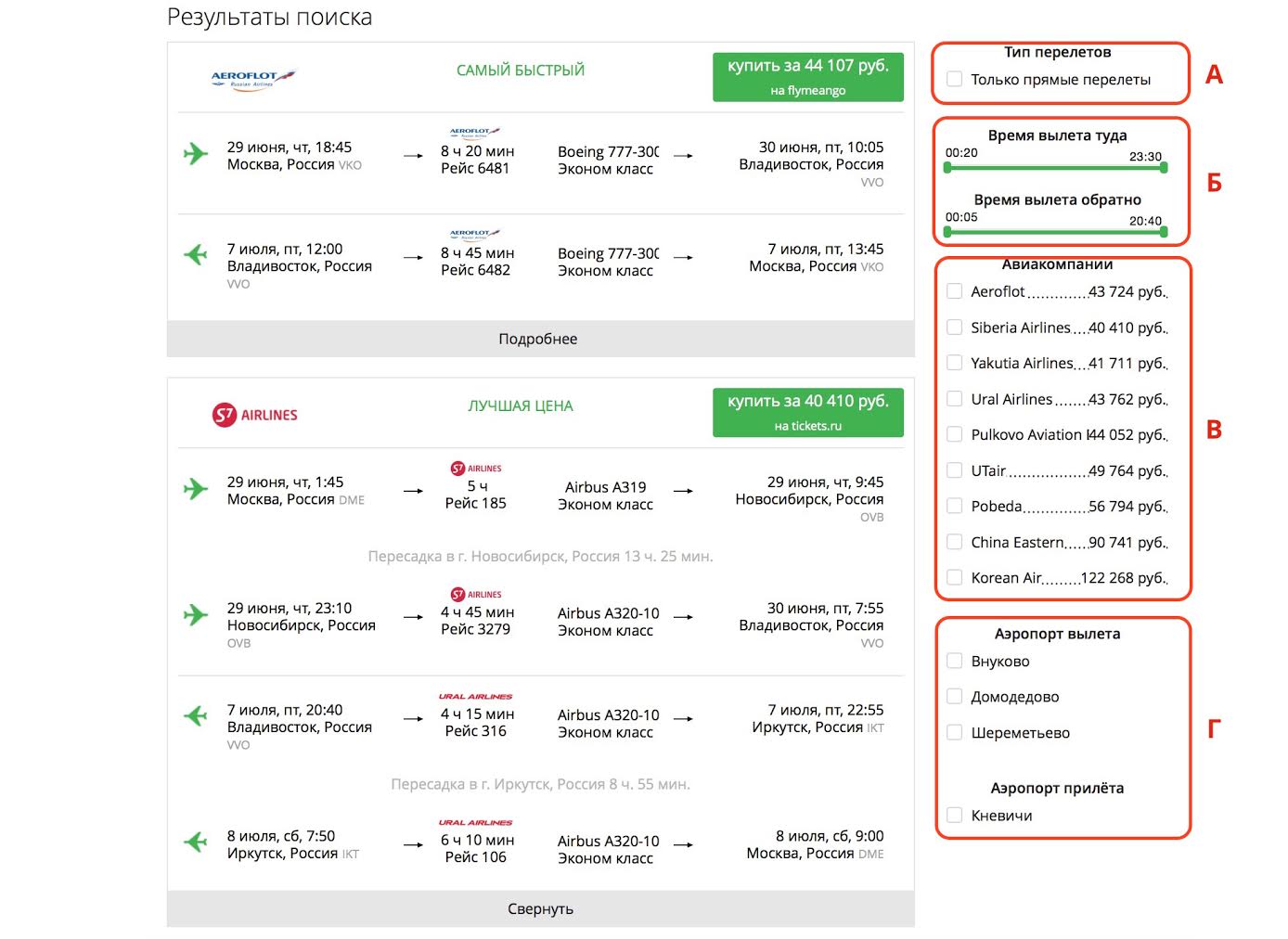Image resolution: width=1288 pixels, height=939 pixels.
Task: Click САМЫЙ БЫСТРЫЙ label
Action: tap(521, 71)
